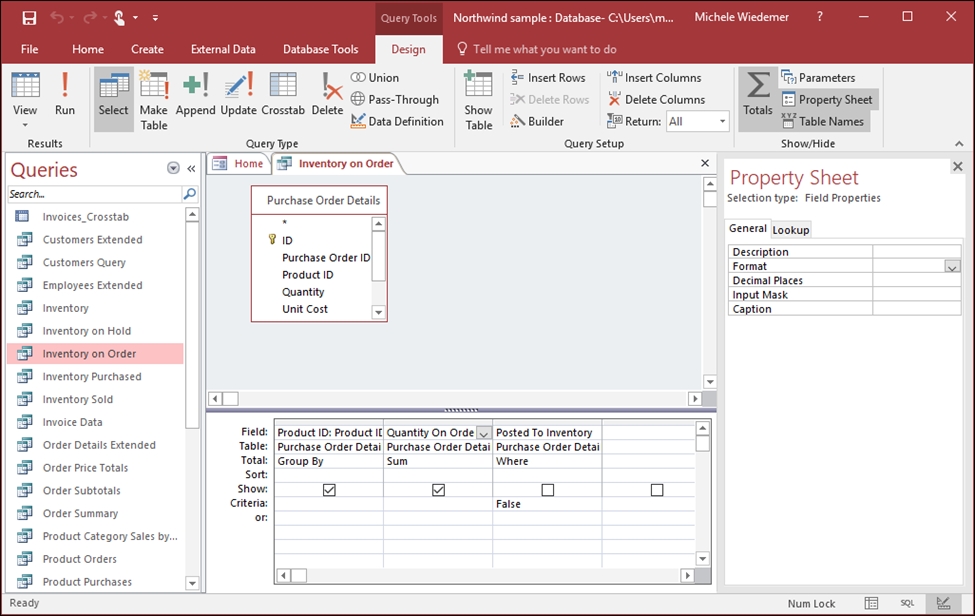The height and width of the screenshot is (616, 975).
Task: Open the Create ribbon tab
Action: tap(147, 49)
